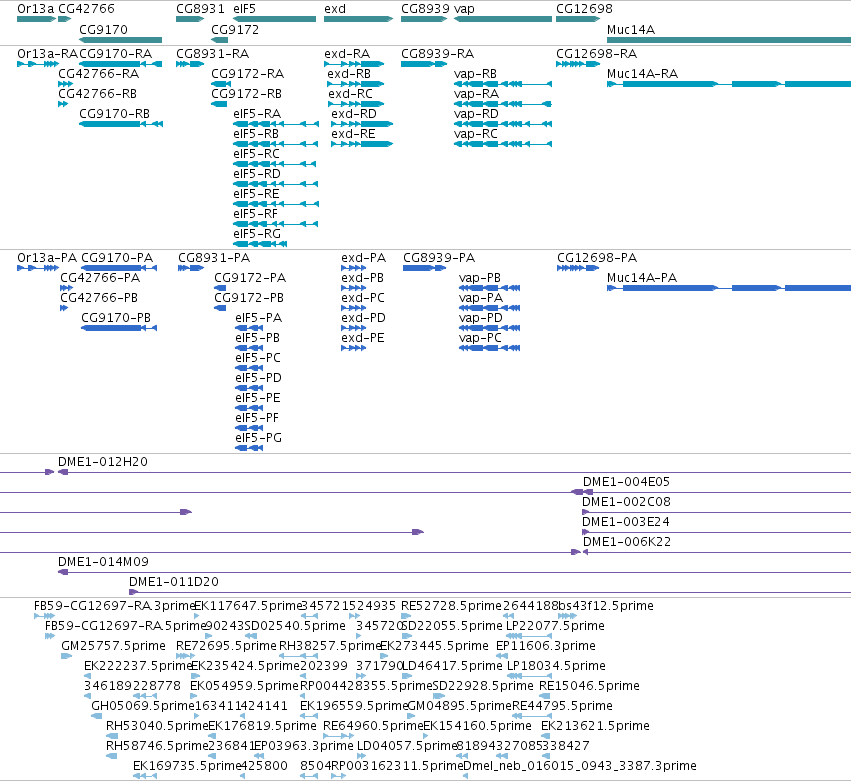The width and height of the screenshot is (851, 781).
Task: Select the CG8939 gene glyph
Action: click(x=424, y=19)
